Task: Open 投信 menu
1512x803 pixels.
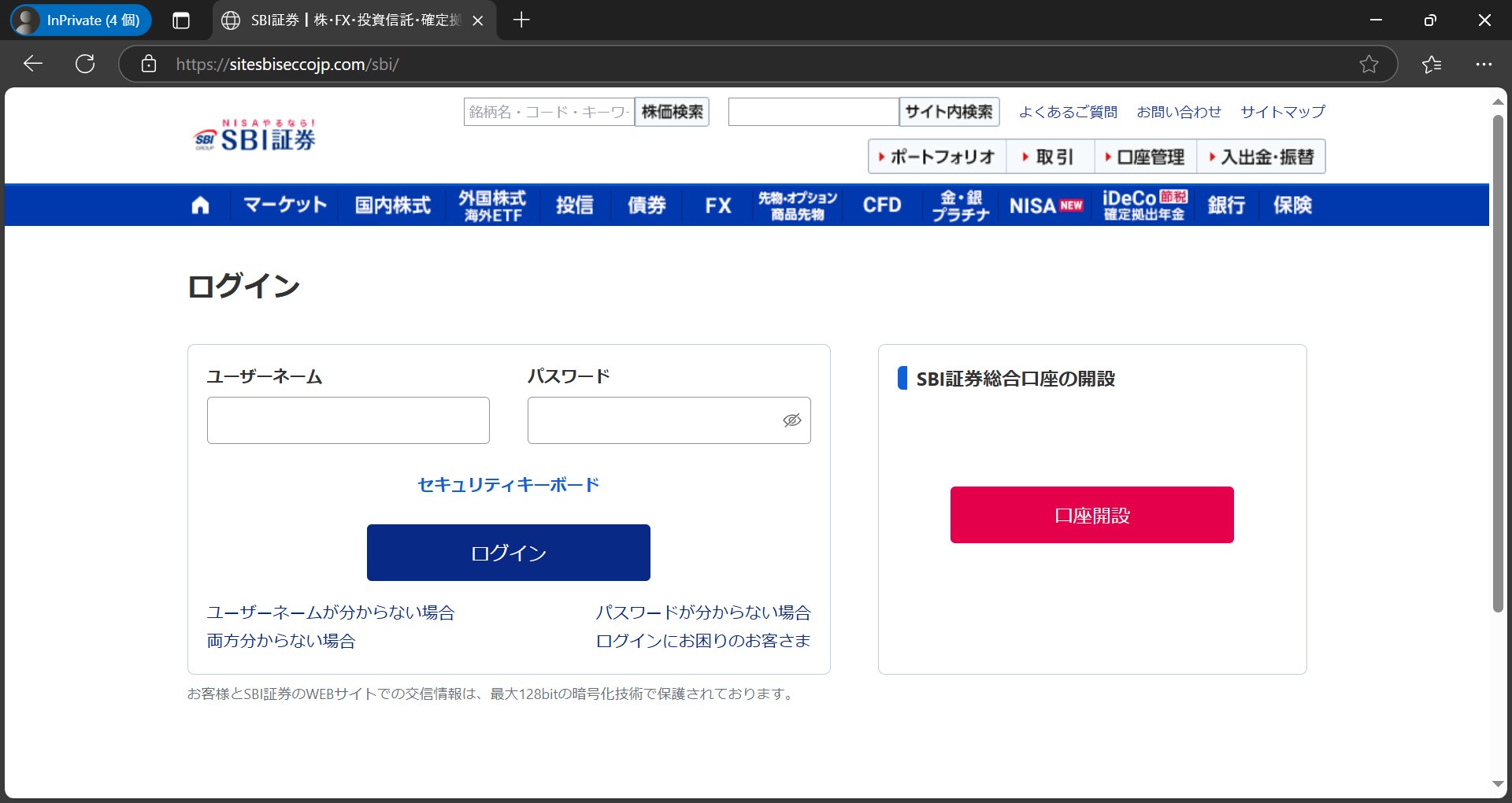Action: [575, 205]
